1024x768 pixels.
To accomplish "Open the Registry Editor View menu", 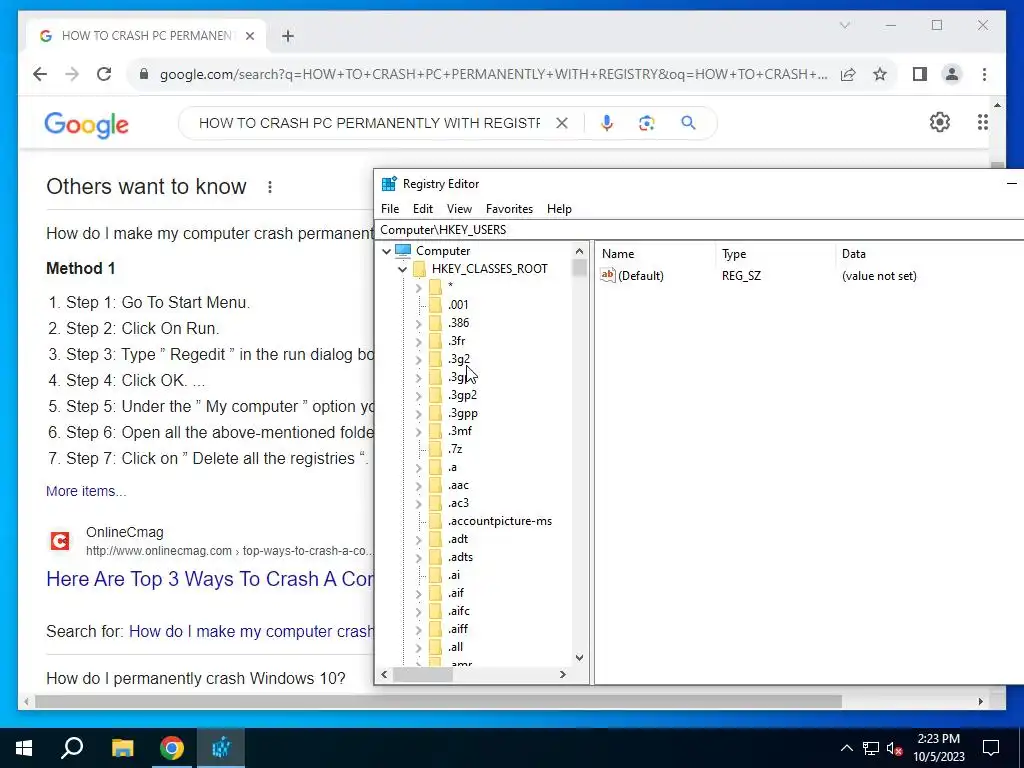I will point(459,209).
